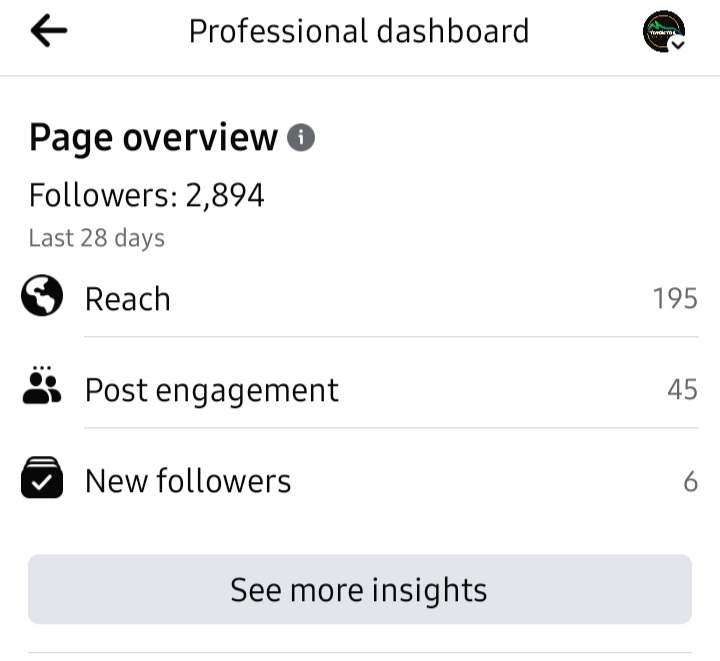This screenshot has height=661, width=720.
Task: Click the divider line below the Reach row
Action: pos(390,337)
